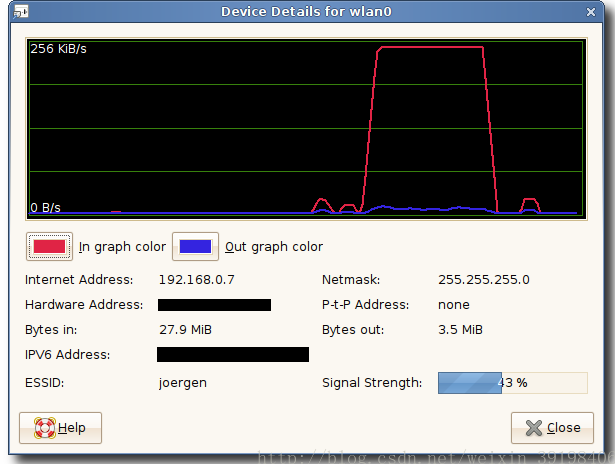Click the Signal Strength progress bar
615x464 pixels.
coord(513,383)
